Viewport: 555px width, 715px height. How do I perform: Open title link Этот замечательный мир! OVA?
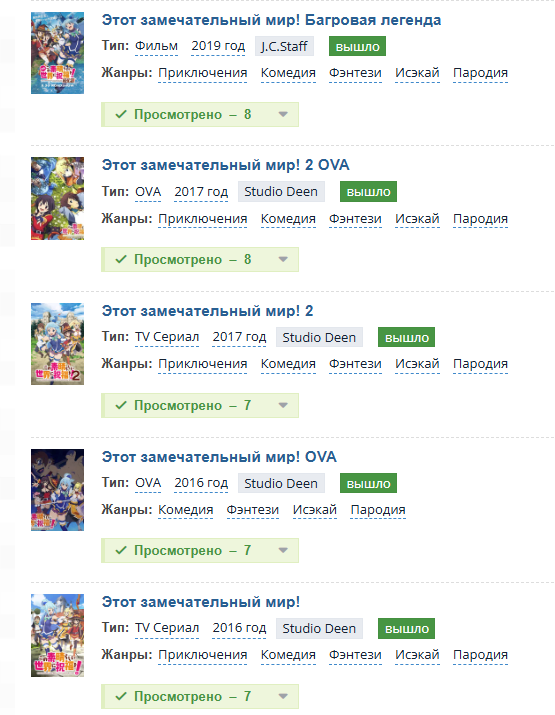pyautogui.click(x=219, y=456)
